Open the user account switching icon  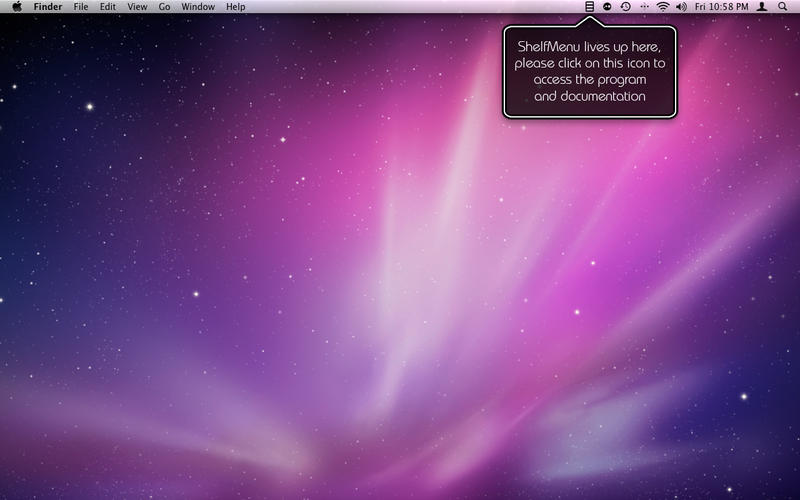[762, 7]
